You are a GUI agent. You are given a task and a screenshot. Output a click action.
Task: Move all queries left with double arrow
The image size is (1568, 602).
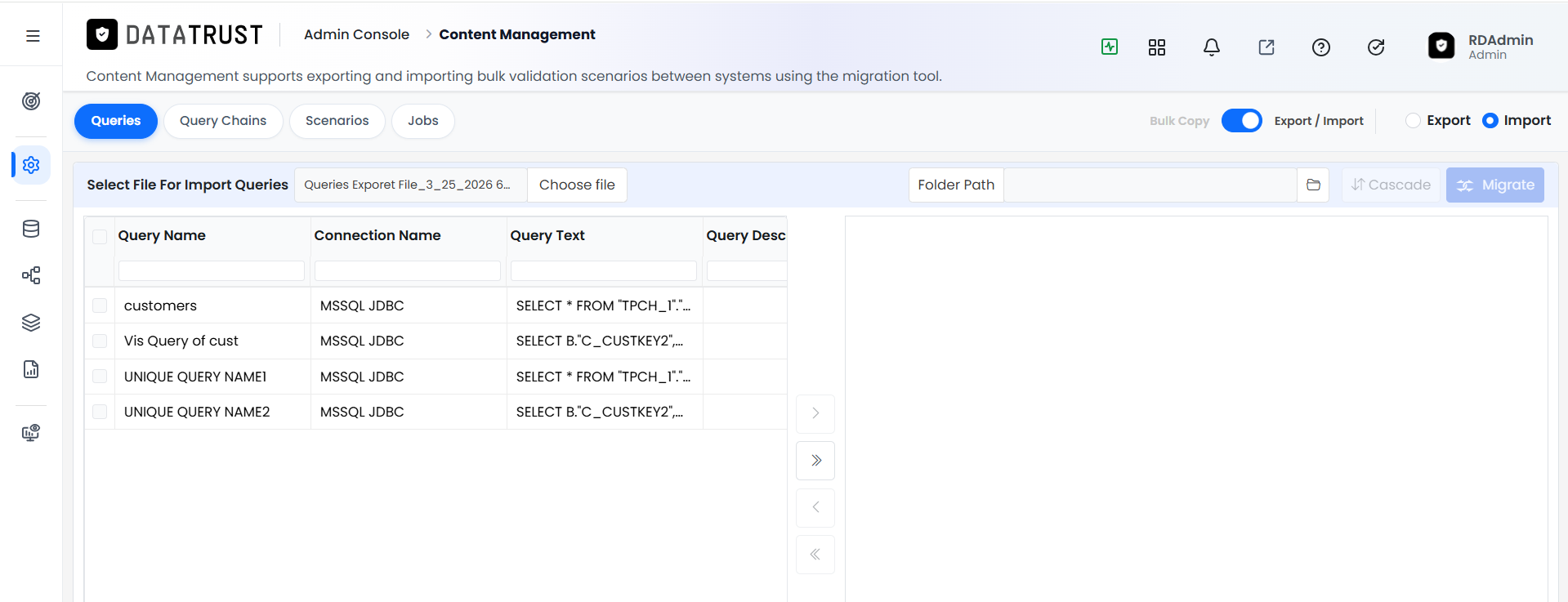tap(815, 555)
